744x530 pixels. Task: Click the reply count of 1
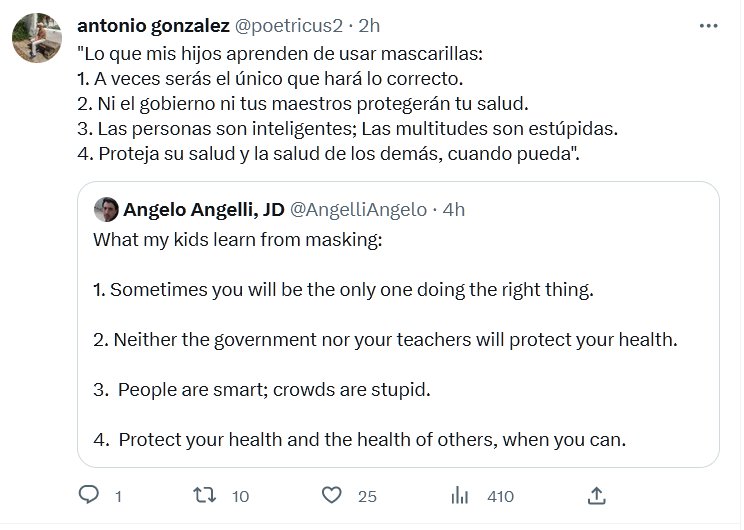[118, 496]
